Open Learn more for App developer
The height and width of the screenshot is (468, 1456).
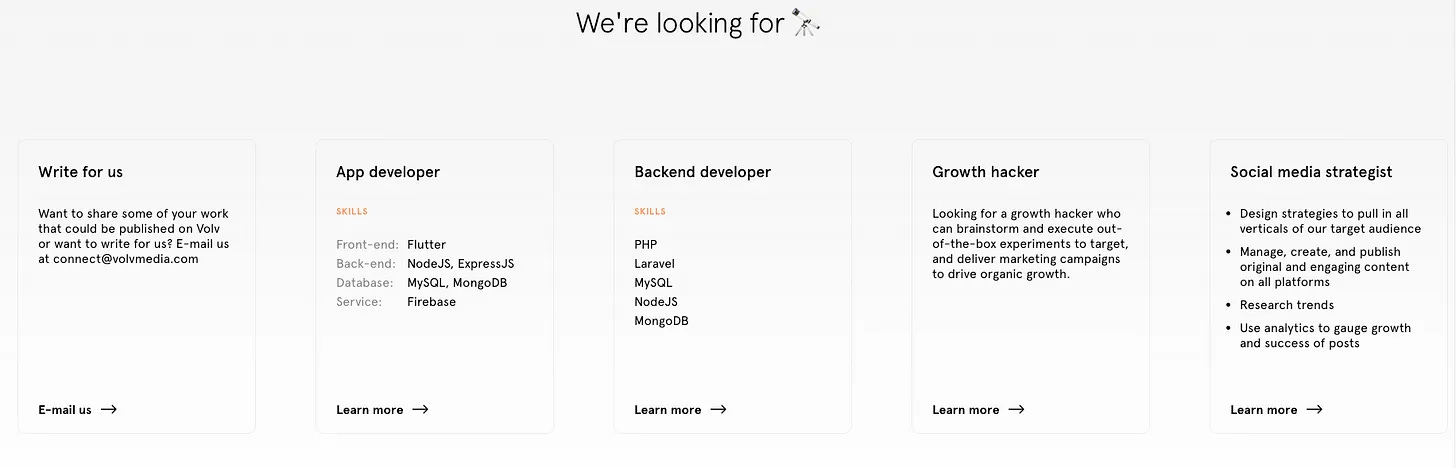(x=382, y=410)
